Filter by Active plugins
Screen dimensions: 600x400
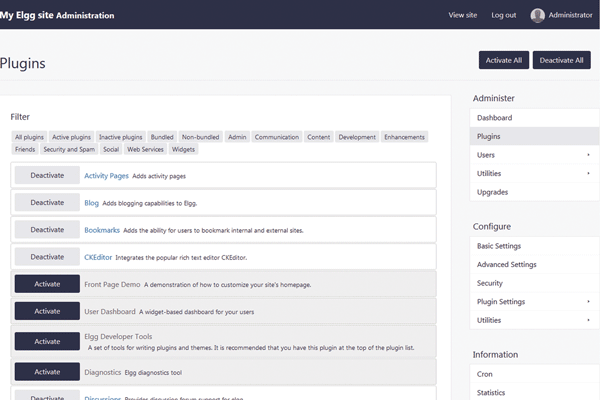(73, 136)
